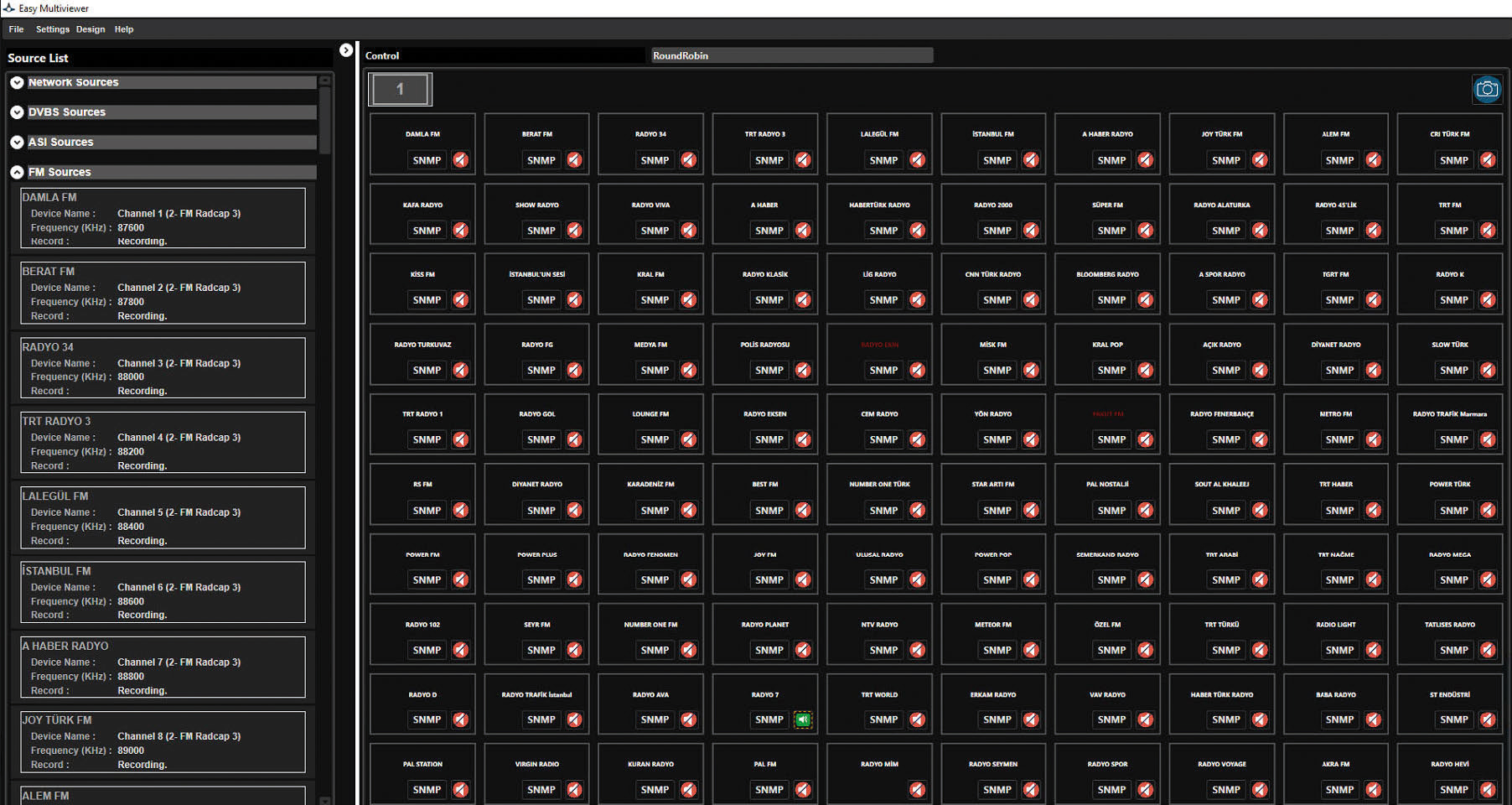Click the RoundRobin field
The width and height of the screenshot is (1512, 805).
point(792,55)
